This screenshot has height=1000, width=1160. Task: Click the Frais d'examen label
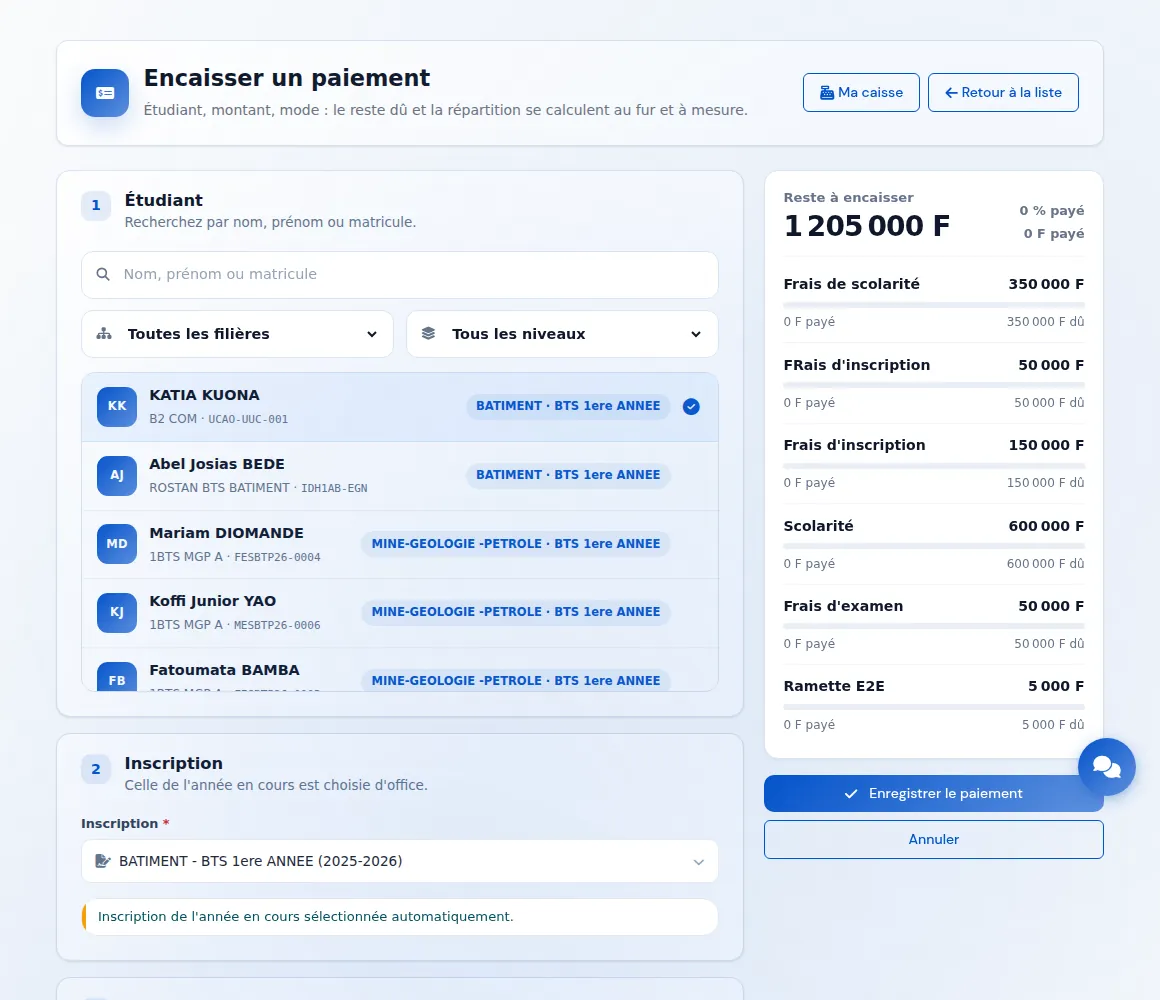point(843,607)
